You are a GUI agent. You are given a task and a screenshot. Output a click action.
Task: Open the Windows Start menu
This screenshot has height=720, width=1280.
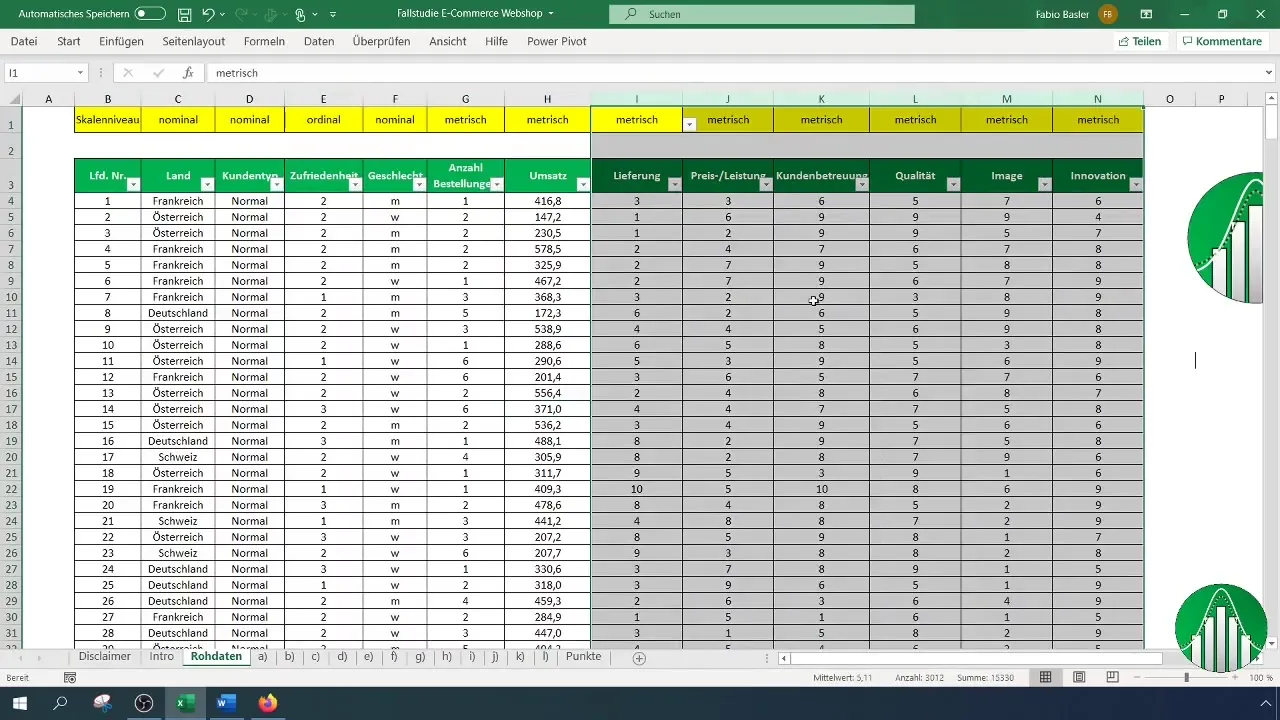[x=18, y=703]
